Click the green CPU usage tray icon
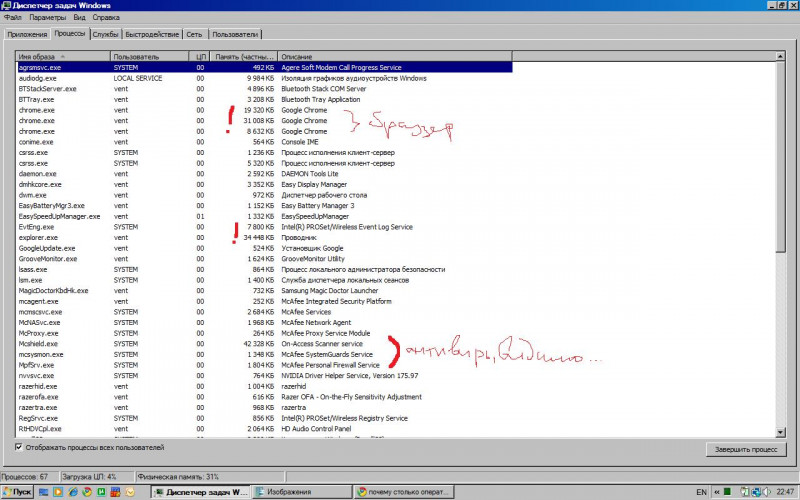The image size is (800, 500). click(727, 492)
